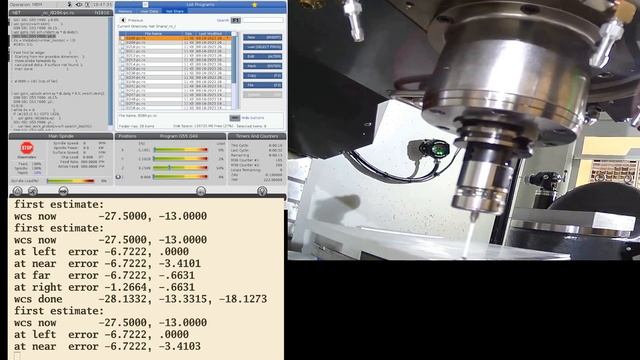The height and width of the screenshot is (360, 640).
Task: Sort the list by the File Name column header
Action: [153, 33]
